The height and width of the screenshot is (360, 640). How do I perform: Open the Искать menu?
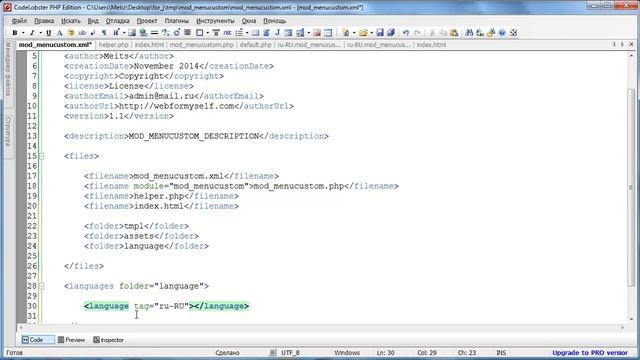click(x=71, y=21)
